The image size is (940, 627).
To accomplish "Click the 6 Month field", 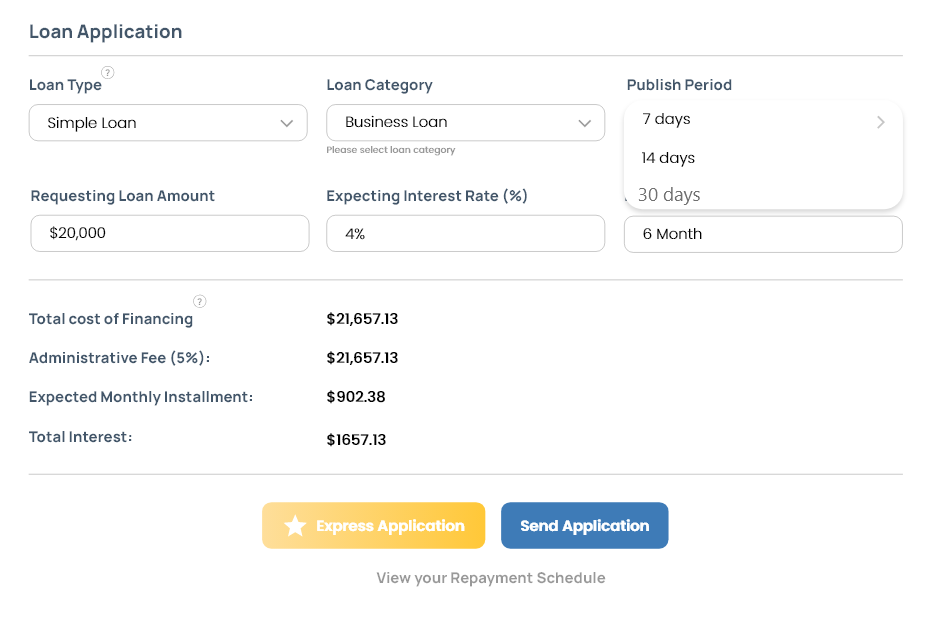I will [x=762, y=234].
